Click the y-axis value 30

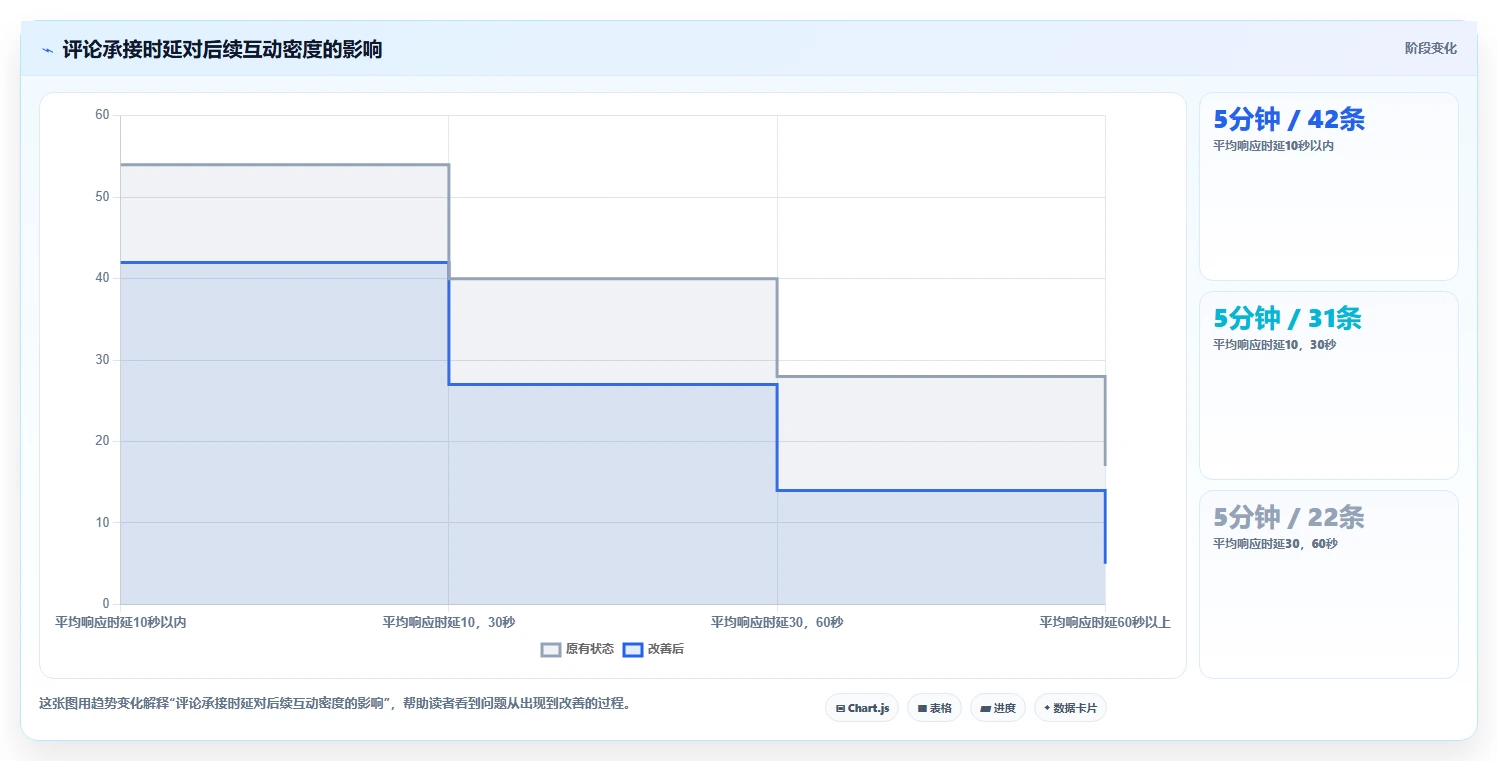[102, 360]
